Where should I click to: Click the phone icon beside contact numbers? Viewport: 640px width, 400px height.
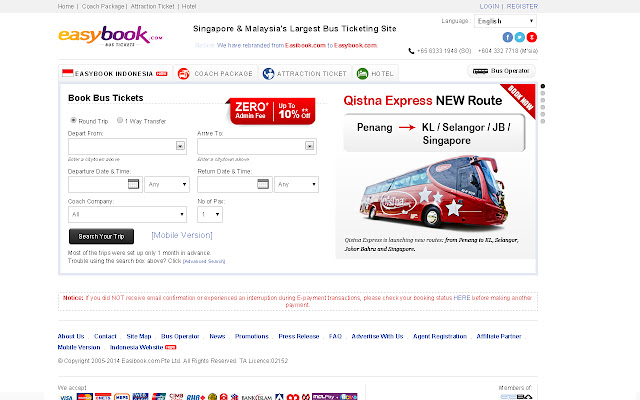click(411, 51)
